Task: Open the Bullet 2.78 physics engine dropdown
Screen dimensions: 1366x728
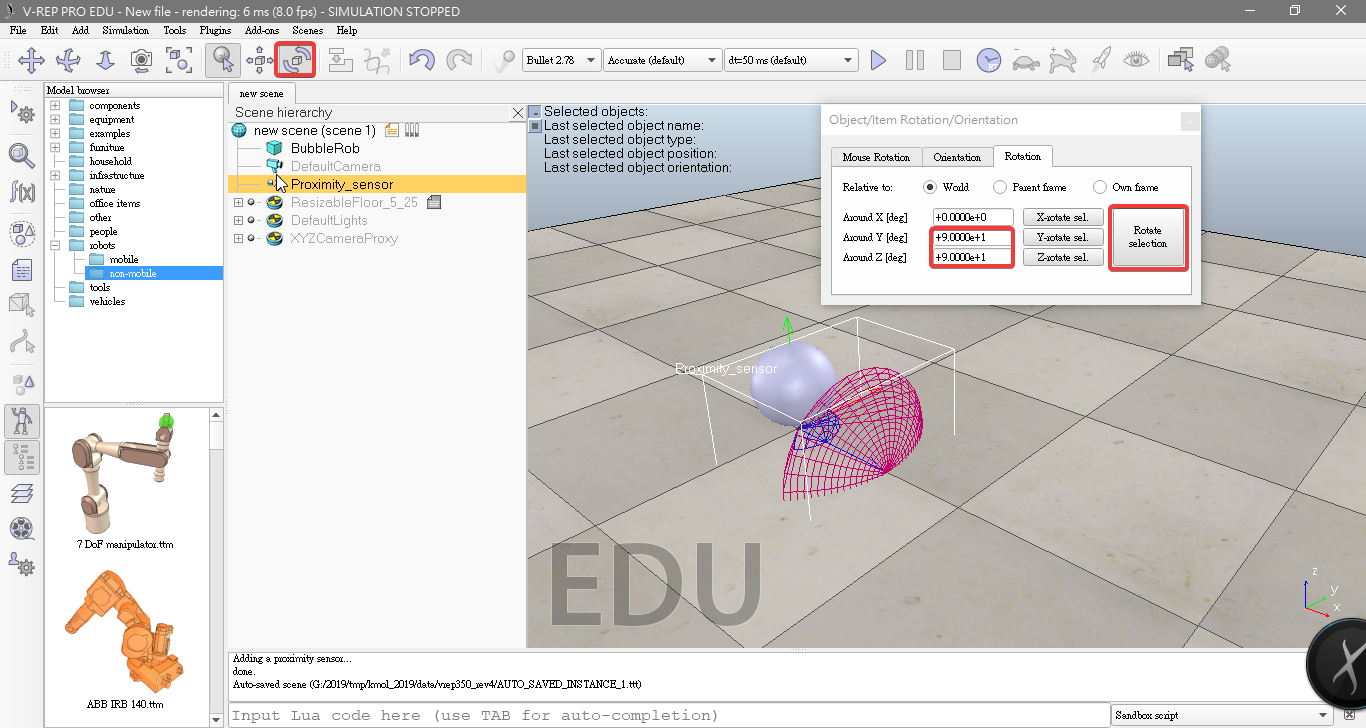Action: (x=561, y=60)
